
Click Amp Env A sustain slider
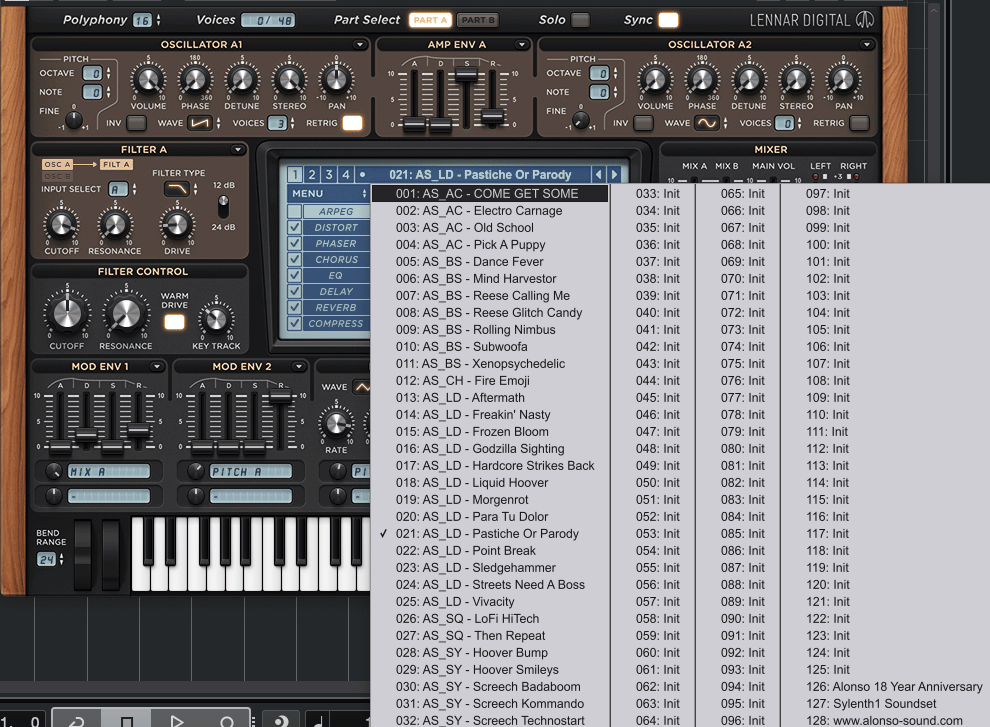[467, 74]
